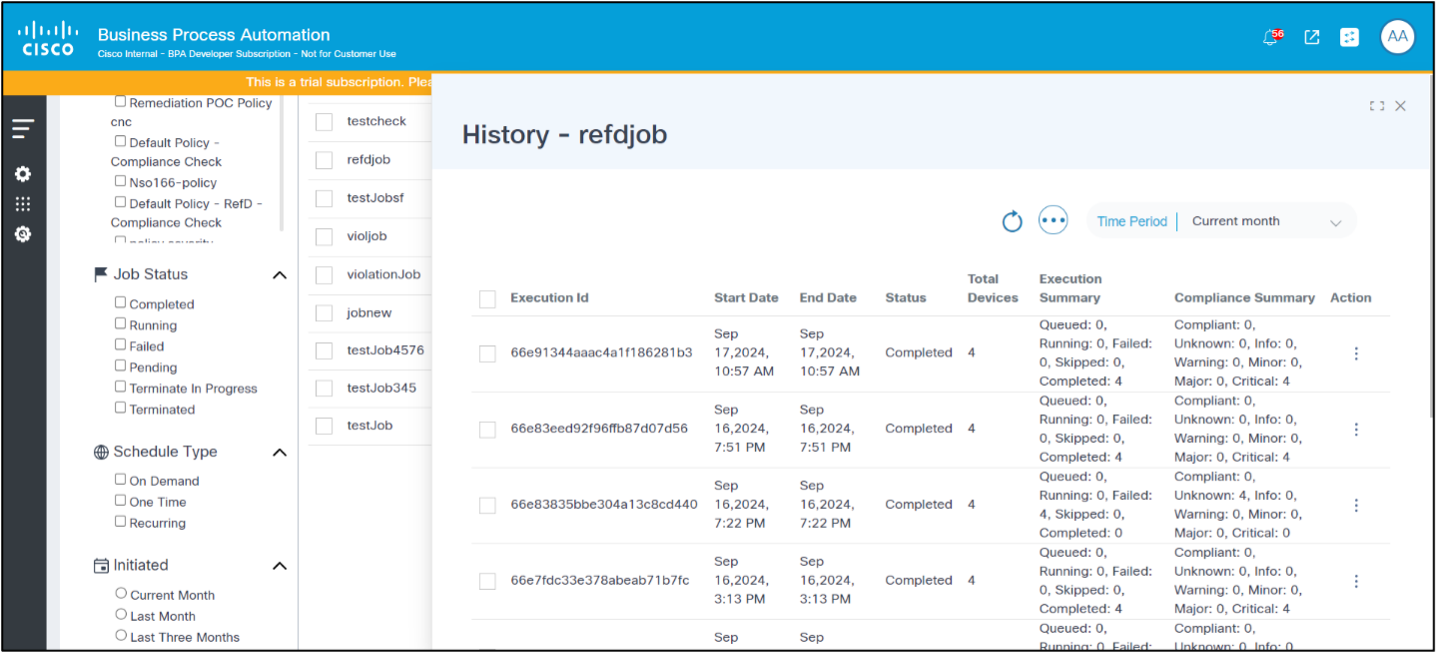Check the One Time schedule type

121,500
